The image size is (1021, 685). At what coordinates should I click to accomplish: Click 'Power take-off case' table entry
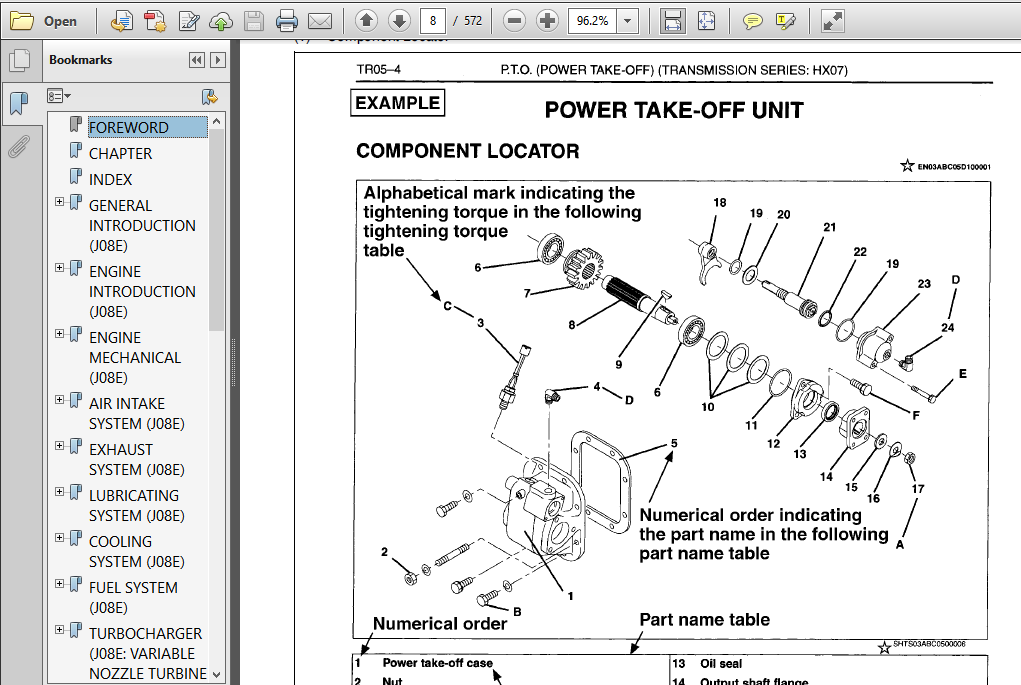coord(438,663)
